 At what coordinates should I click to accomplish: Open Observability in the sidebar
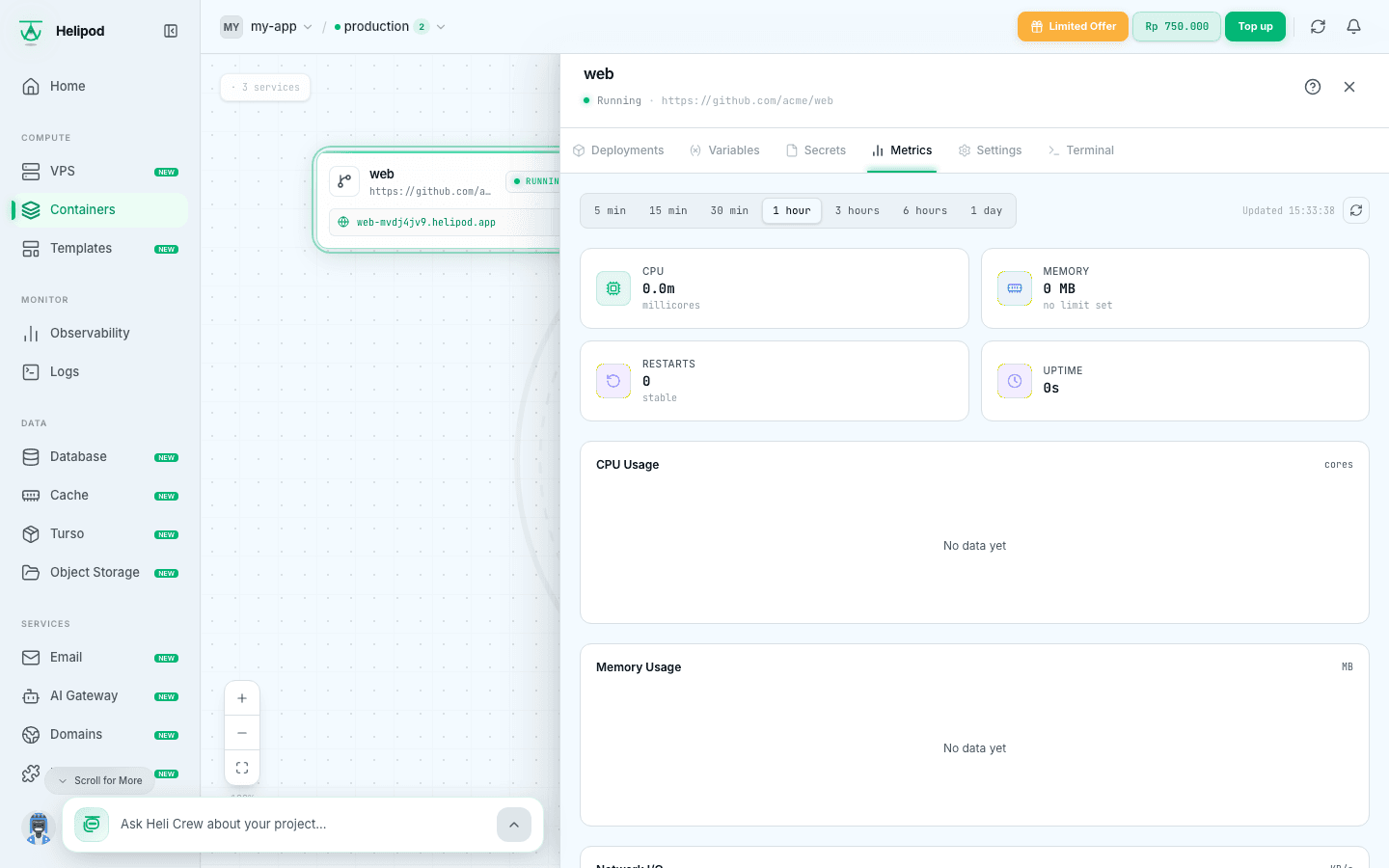(99, 333)
